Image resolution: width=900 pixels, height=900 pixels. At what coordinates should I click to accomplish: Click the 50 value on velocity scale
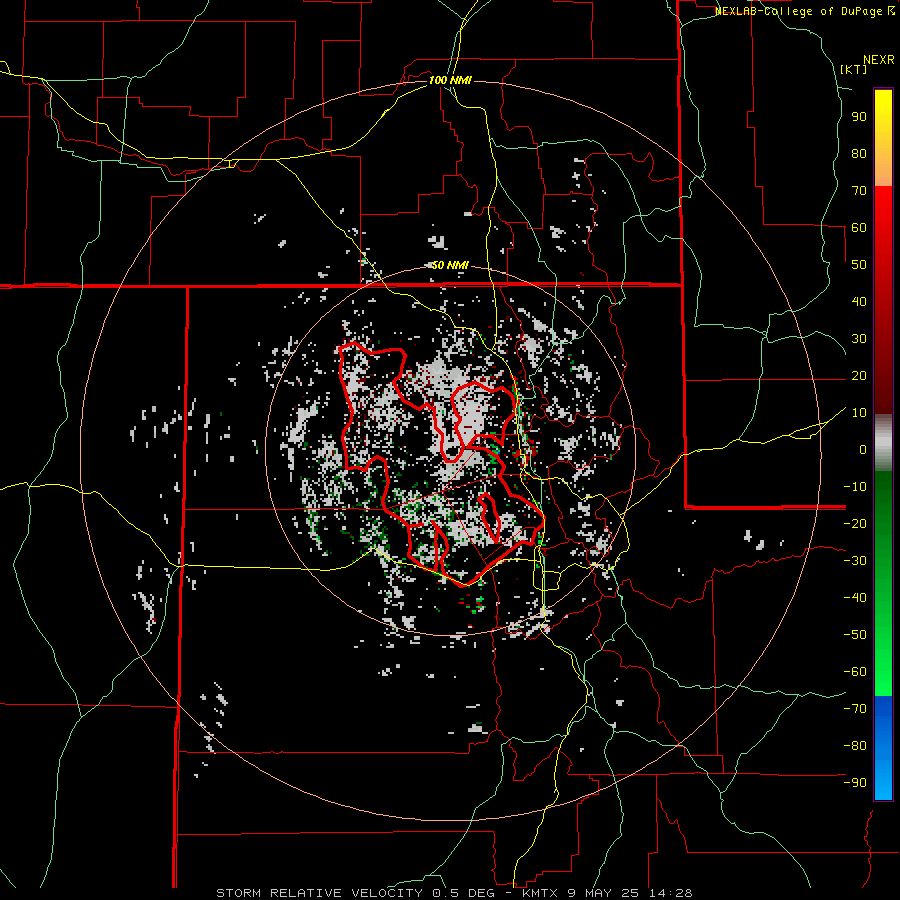859,265
